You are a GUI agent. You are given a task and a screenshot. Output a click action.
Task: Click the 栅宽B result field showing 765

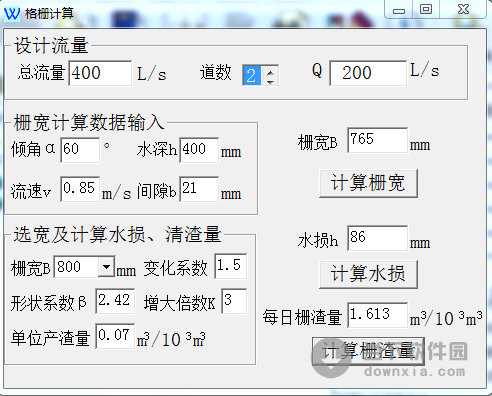click(378, 140)
